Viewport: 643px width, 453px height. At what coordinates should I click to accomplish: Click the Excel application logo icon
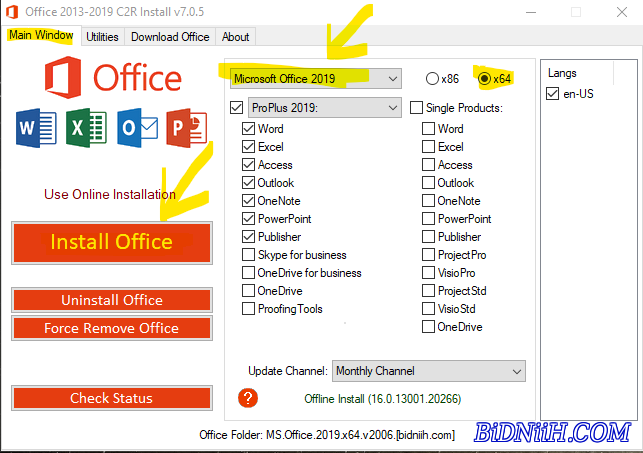(x=86, y=128)
